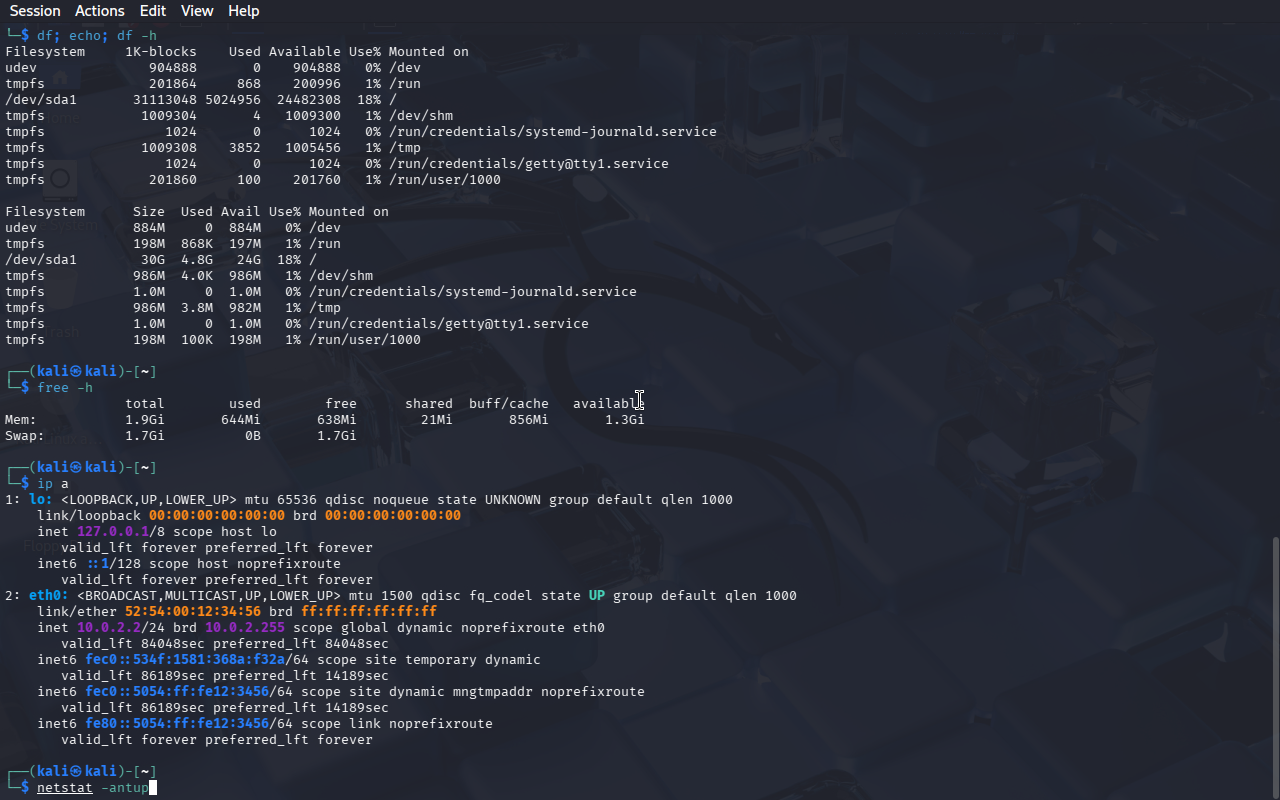Click the free -h command text

tap(64, 388)
